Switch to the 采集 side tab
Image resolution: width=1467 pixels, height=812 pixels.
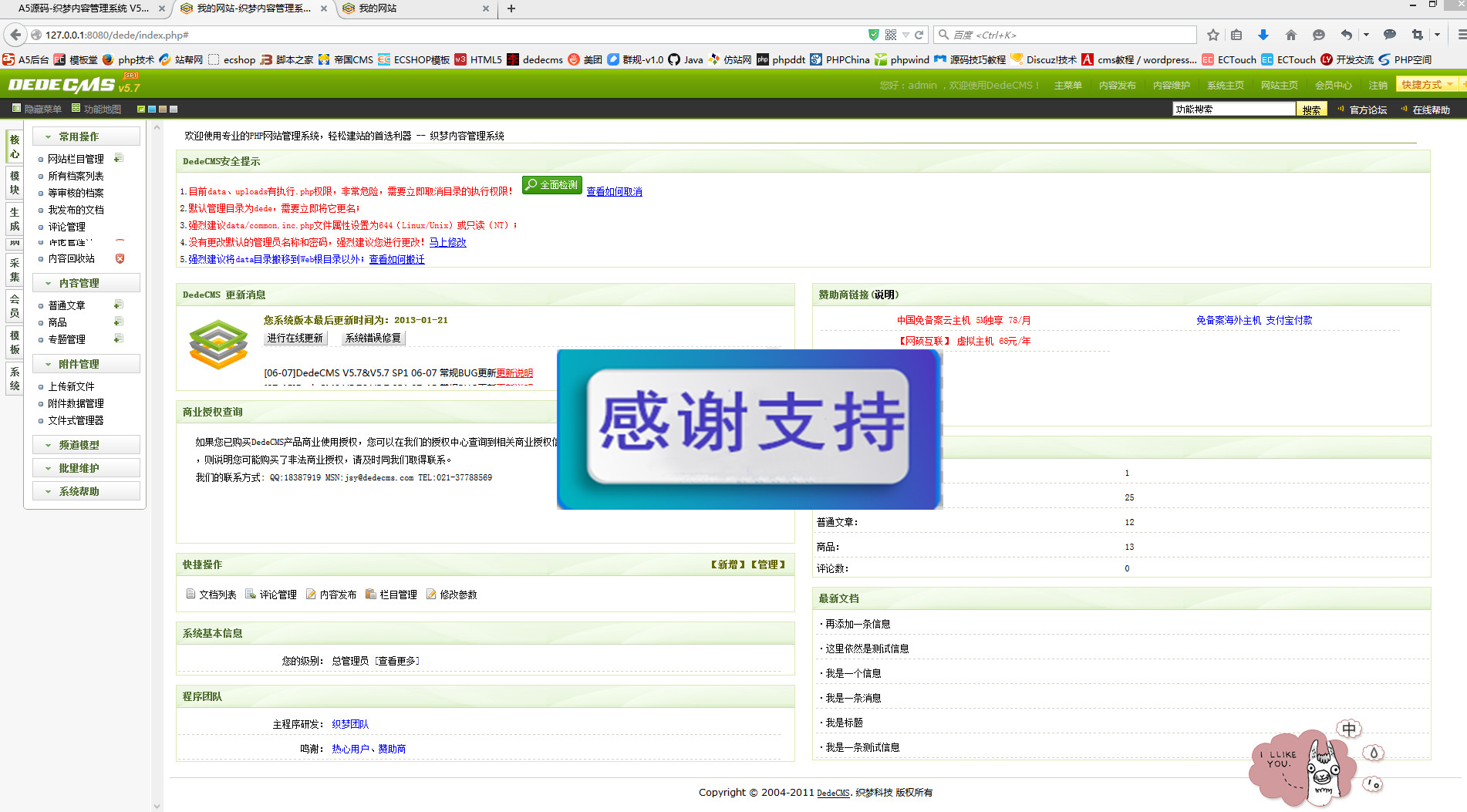pos(15,270)
